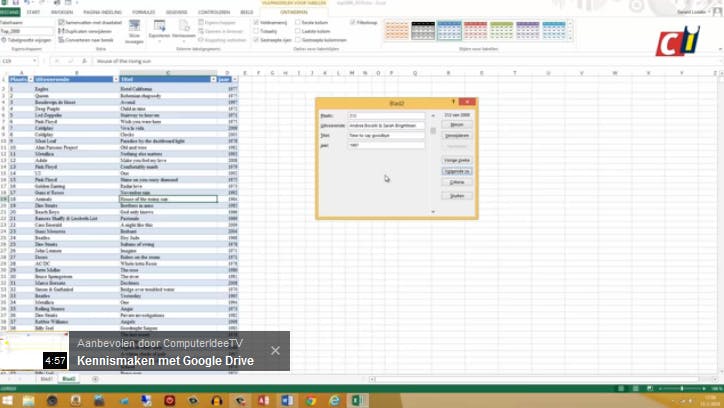
Task: Click the Word icon in the taskbar
Action: point(287,400)
